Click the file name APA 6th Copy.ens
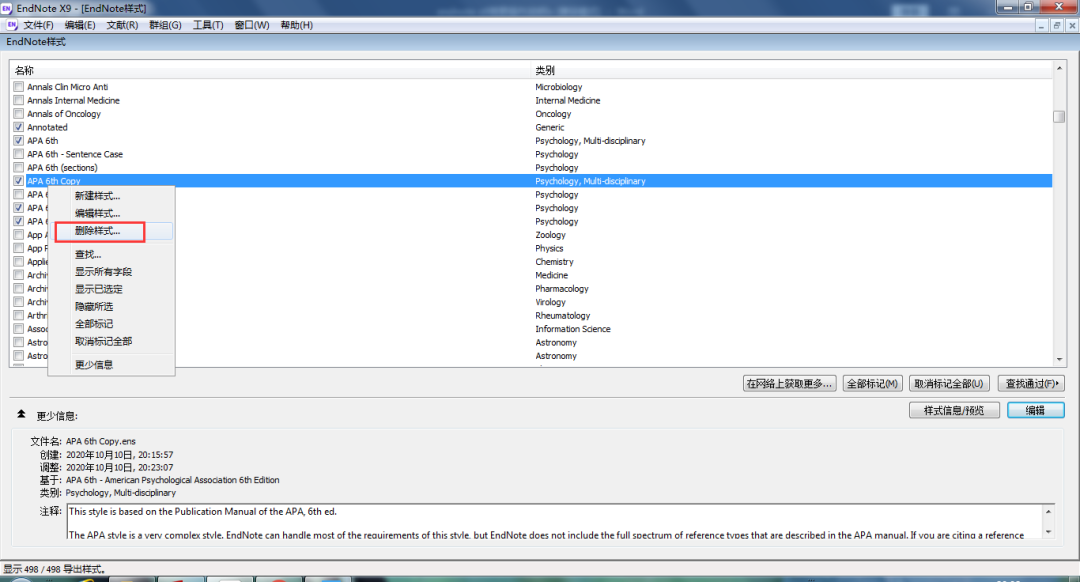The height and width of the screenshot is (582, 1080). click(101, 441)
